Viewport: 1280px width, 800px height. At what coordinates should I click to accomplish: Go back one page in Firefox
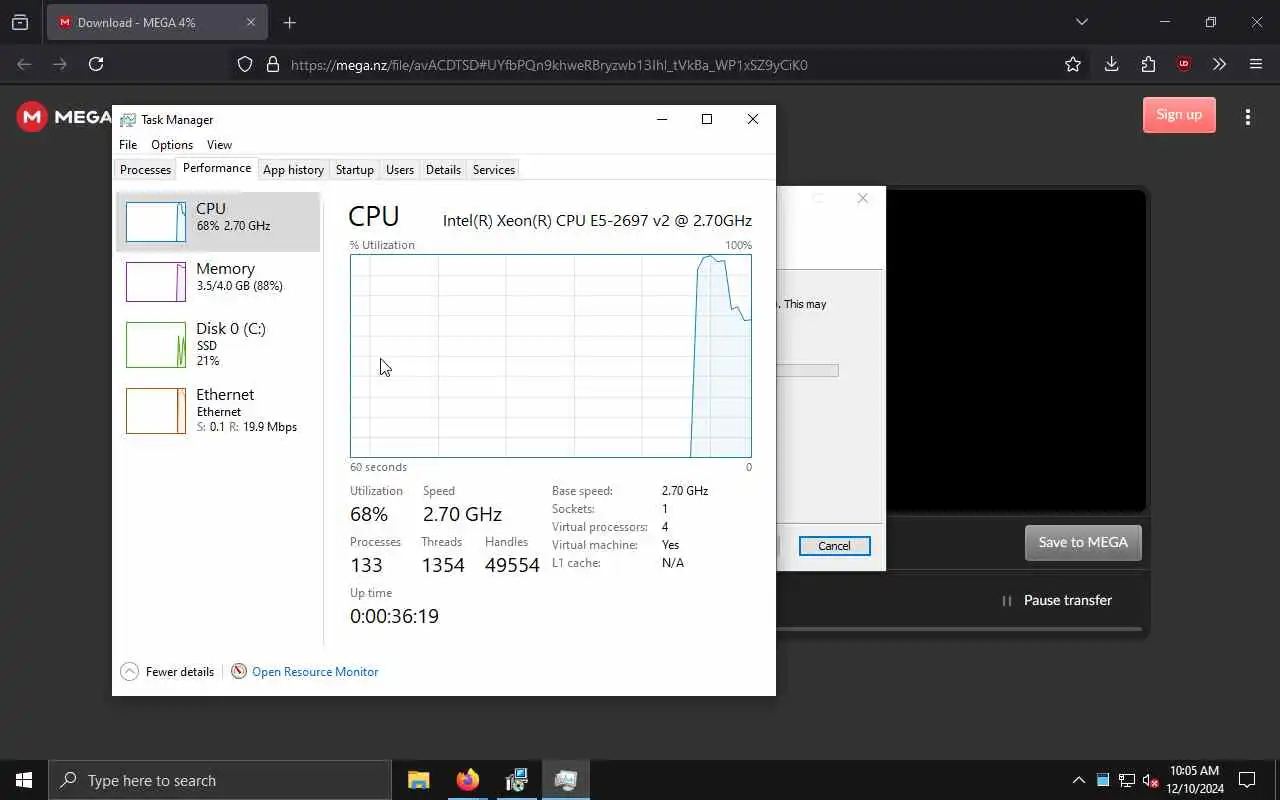24,64
